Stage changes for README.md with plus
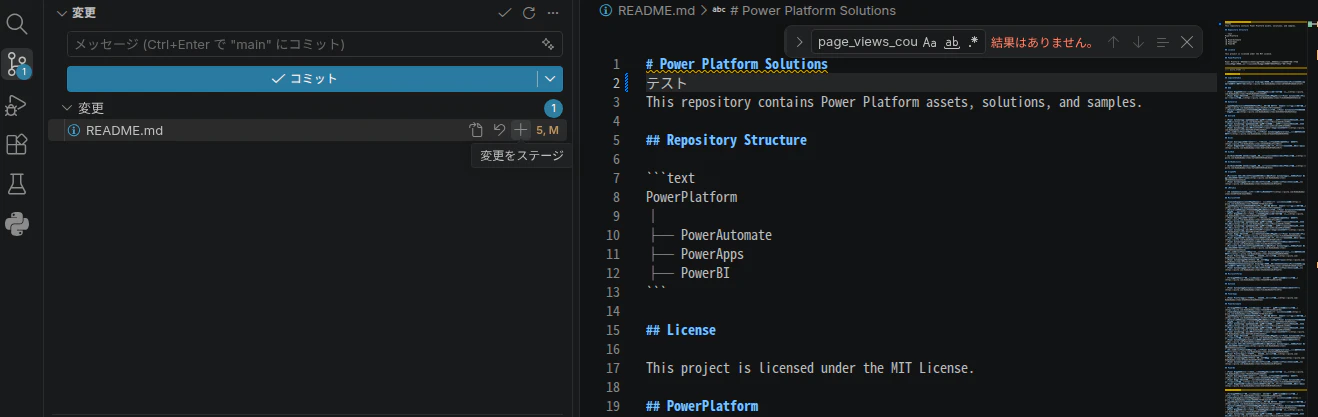Screen dimensions: 1318x417 coord(520,130)
